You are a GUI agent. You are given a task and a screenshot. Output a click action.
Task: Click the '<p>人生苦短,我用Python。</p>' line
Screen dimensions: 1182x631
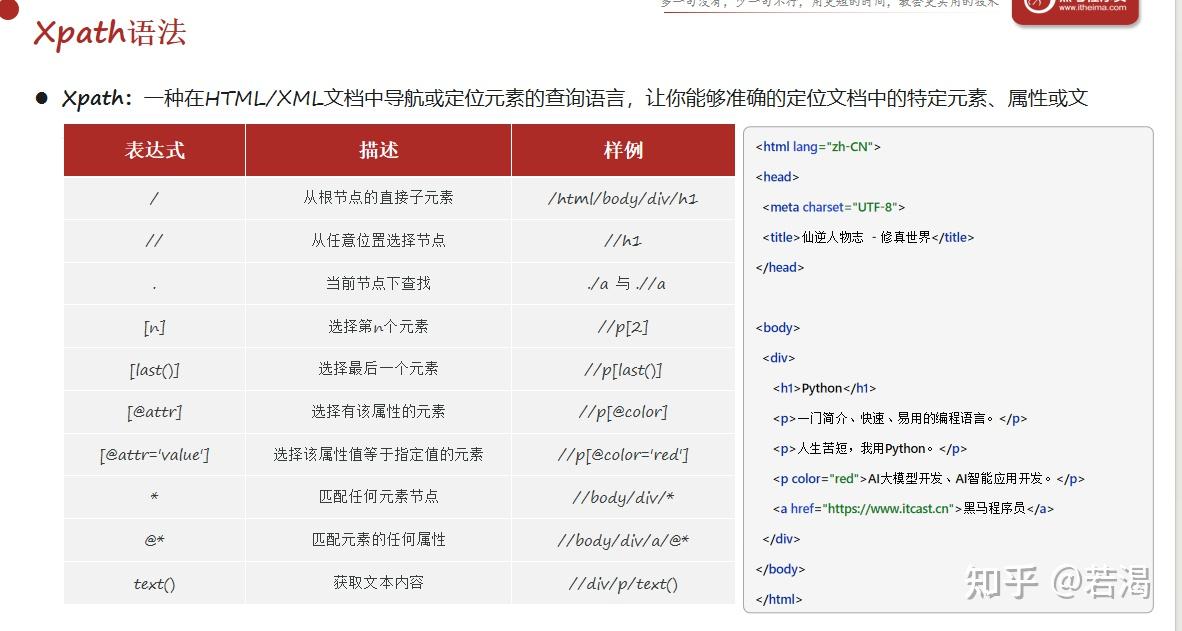[x=870, y=449]
